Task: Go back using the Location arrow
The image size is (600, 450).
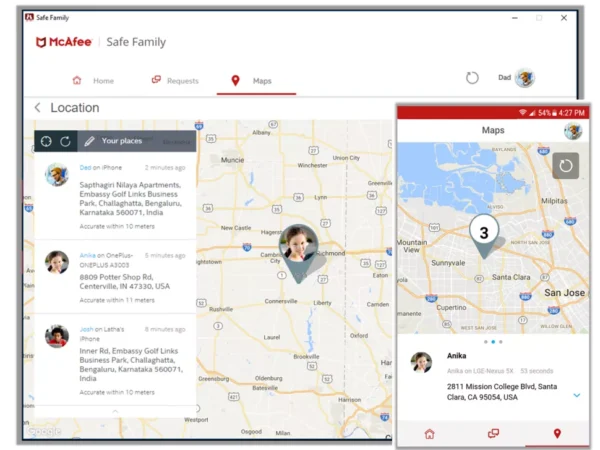Action: coord(38,108)
